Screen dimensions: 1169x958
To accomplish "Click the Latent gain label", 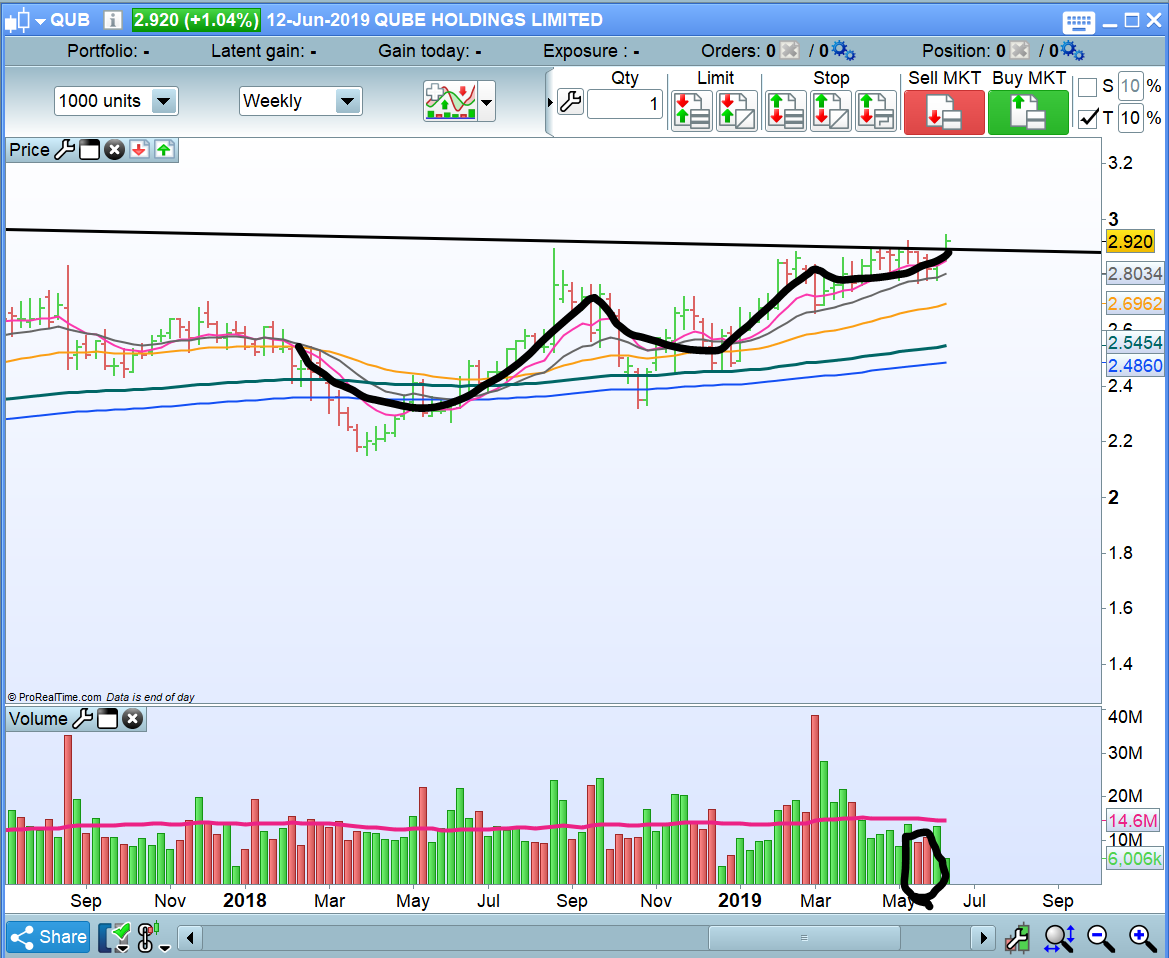I will pos(258,51).
